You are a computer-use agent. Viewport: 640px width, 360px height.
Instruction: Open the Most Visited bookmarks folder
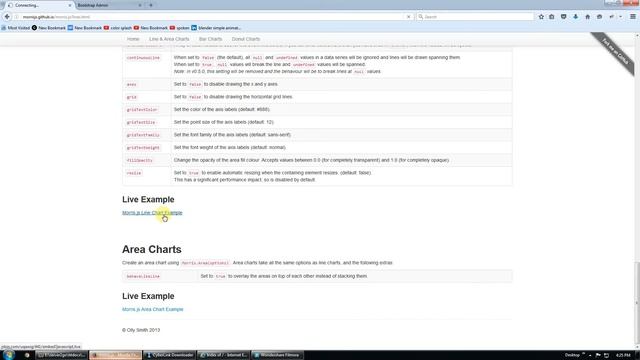pos(16,28)
